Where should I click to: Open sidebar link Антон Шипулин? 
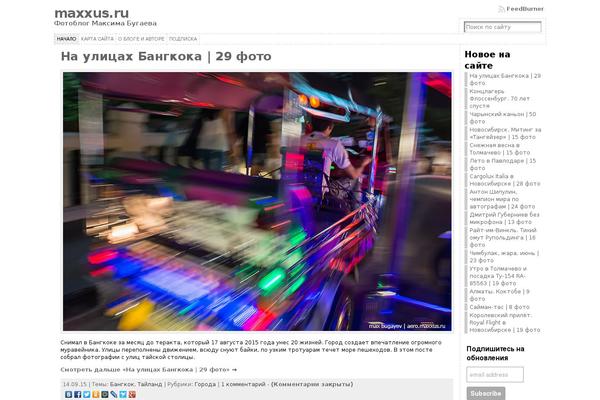502,199
